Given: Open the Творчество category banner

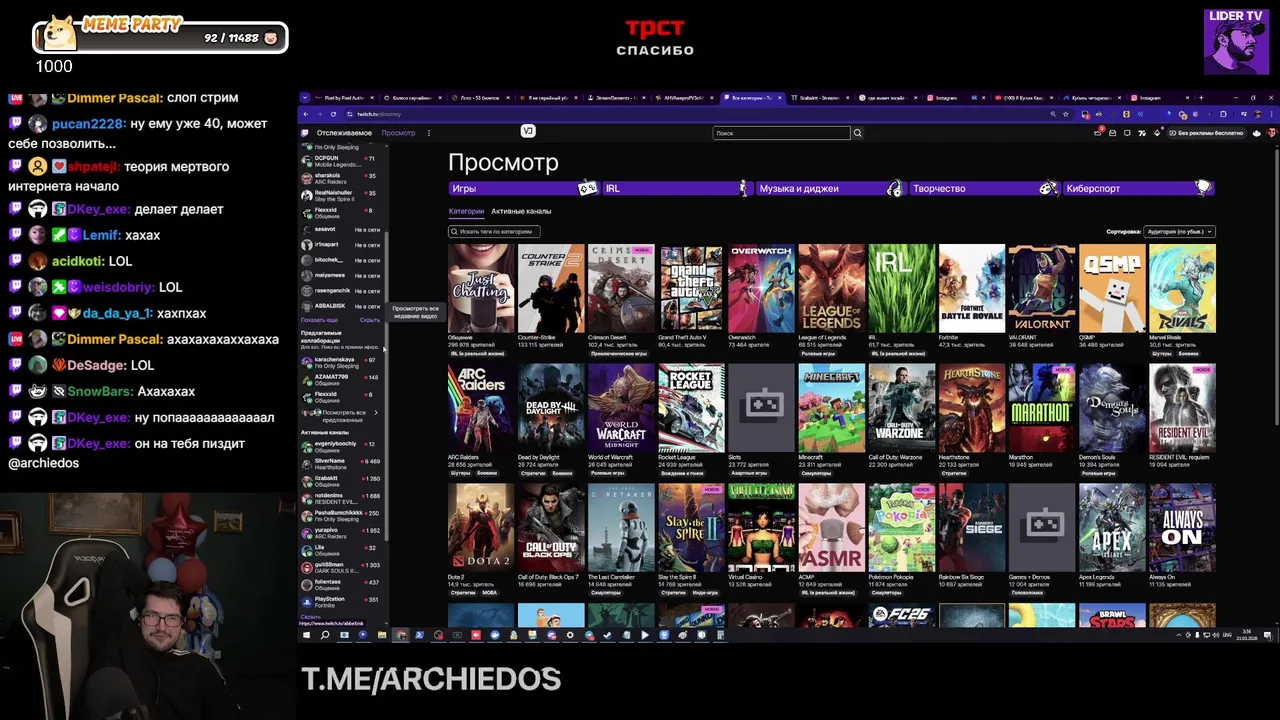Looking at the screenshot, I should [984, 188].
